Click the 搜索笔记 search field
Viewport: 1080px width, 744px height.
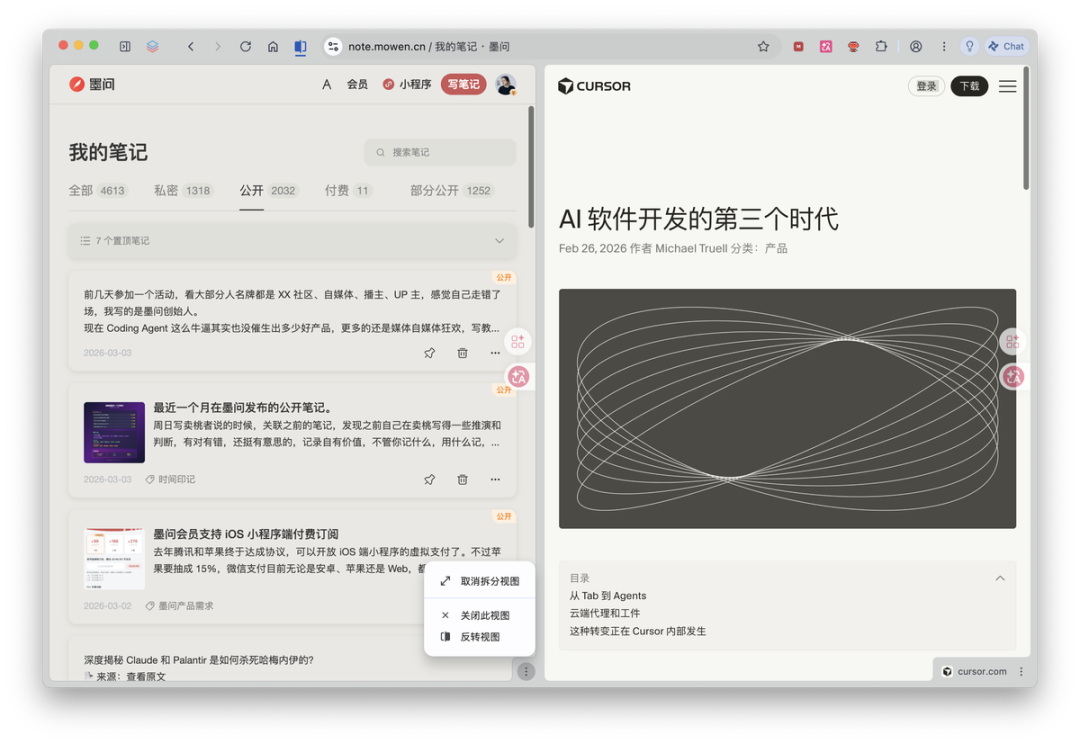click(x=440, y=152)
